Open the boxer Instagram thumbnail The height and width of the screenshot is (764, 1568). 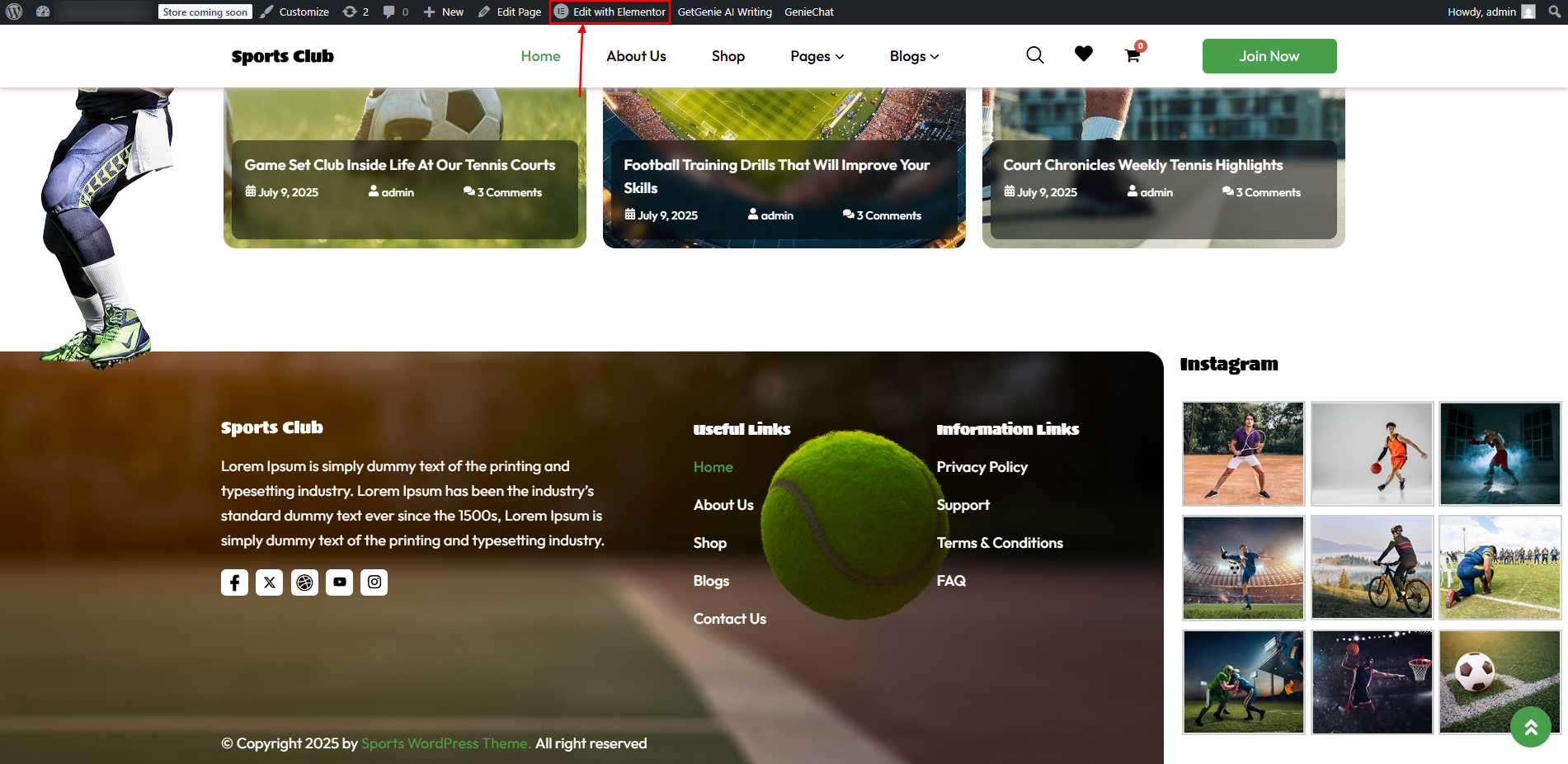point(1500,454)
